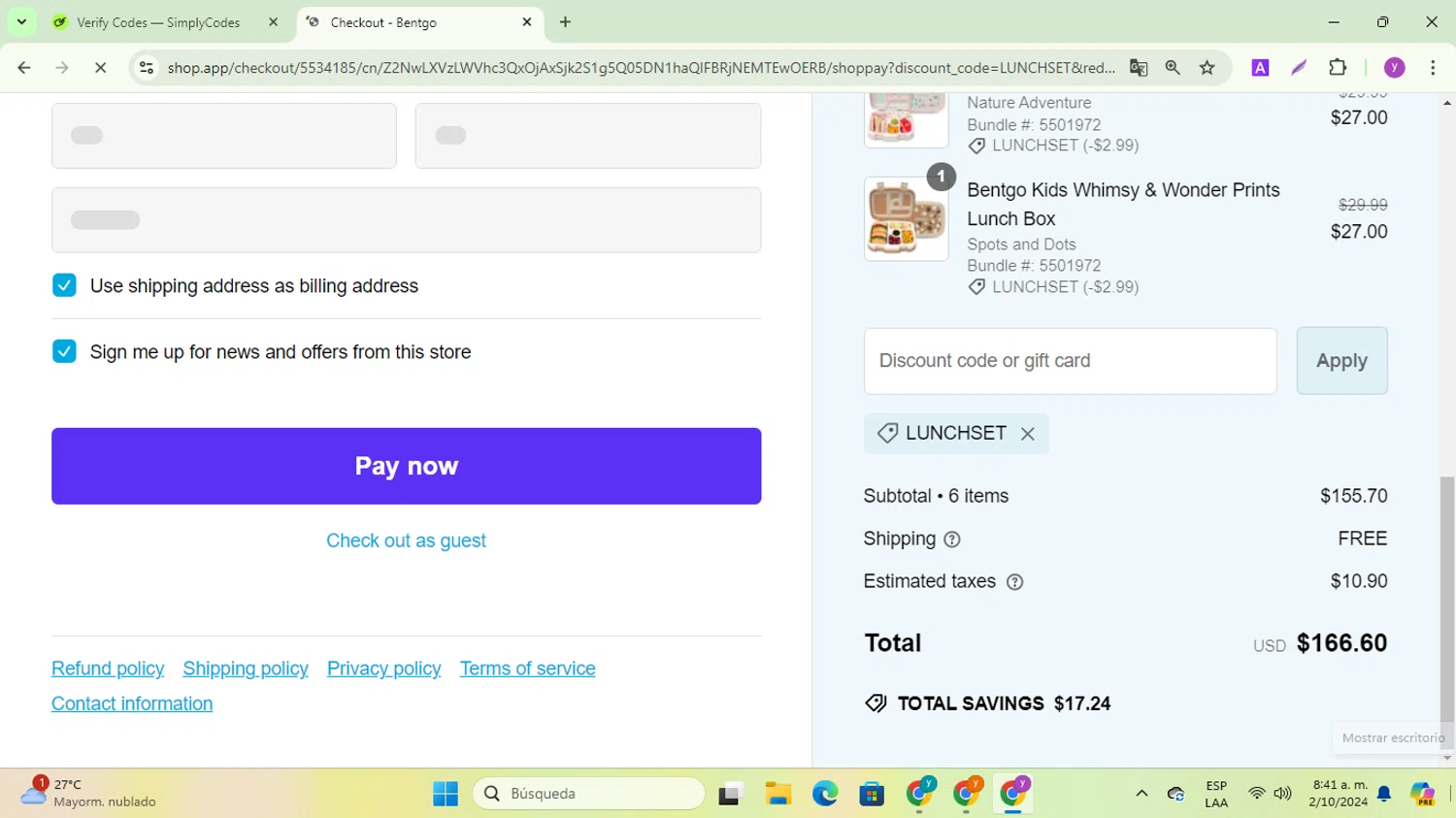Open the weather widget showing 27°C
The width and height of the screenshot is (1456, 818).
pyautogui.click(x=89, y=793)
